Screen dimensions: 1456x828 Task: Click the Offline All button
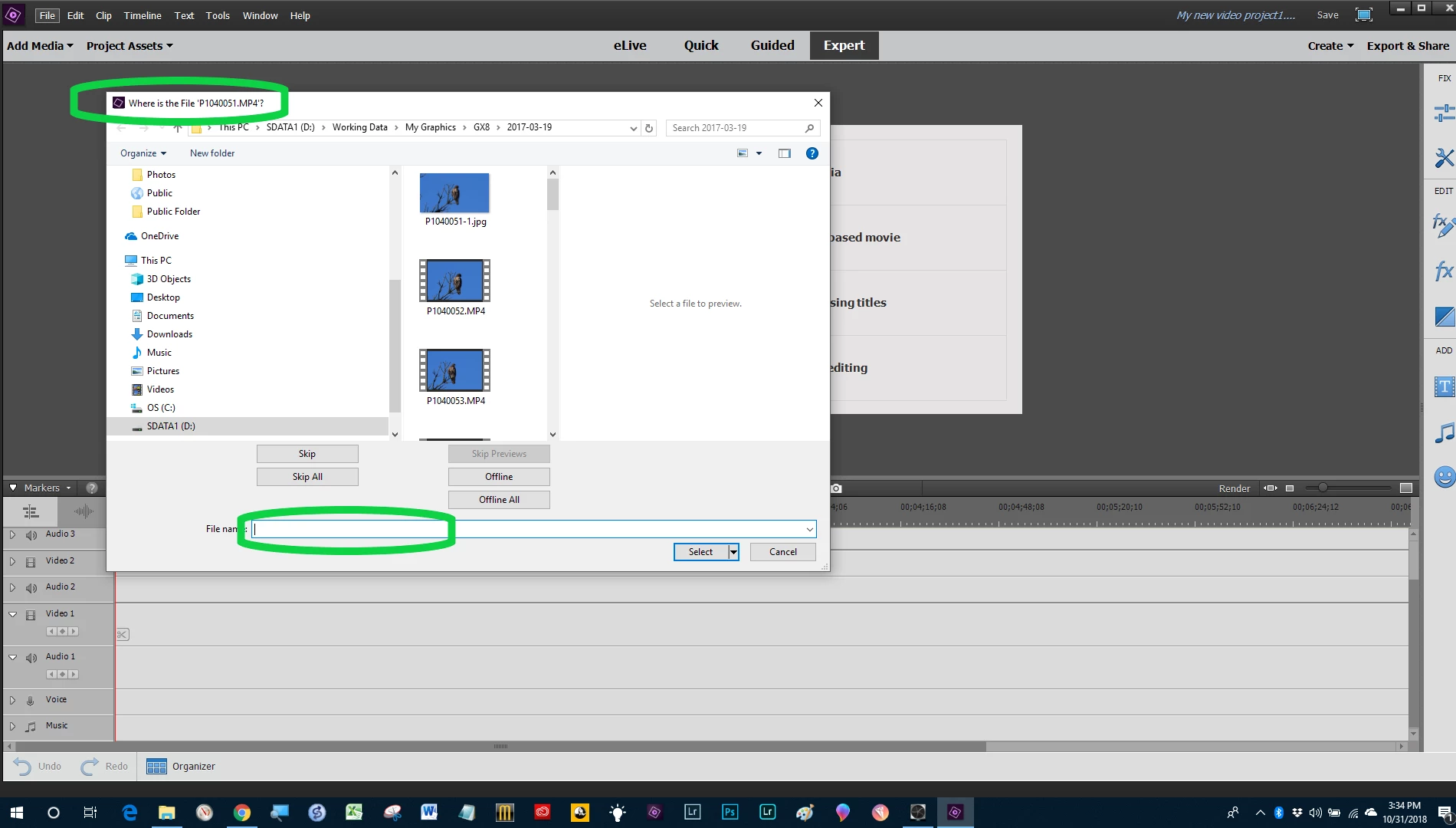pos(499,500)
